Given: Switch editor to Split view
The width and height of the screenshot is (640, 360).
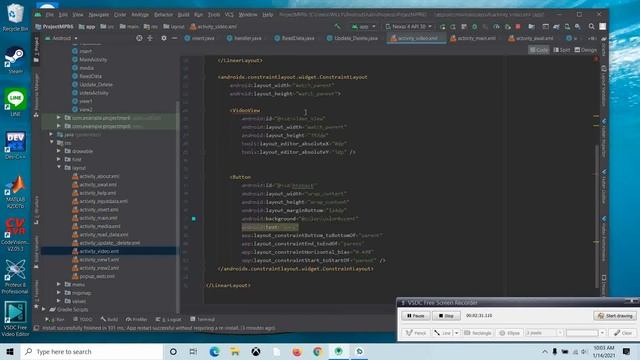Looking at the screenshot, I should pos(562,50).
